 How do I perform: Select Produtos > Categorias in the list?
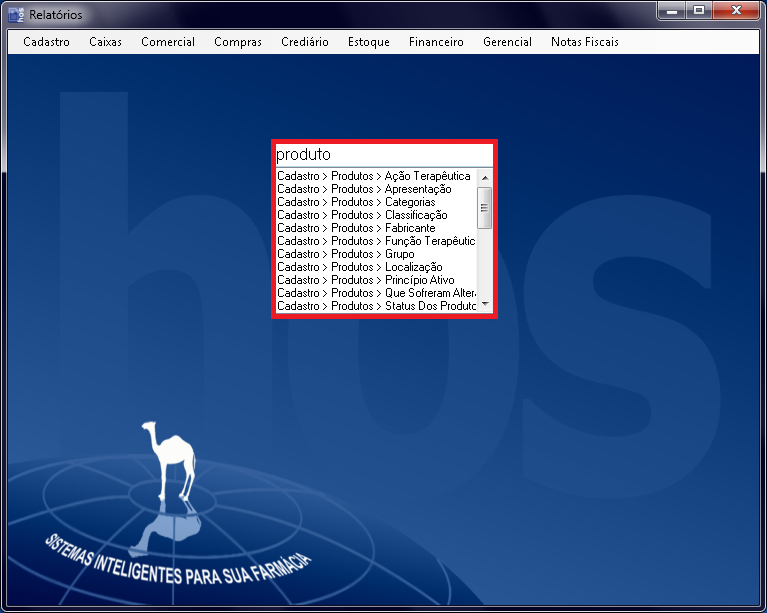coord(356,202)
